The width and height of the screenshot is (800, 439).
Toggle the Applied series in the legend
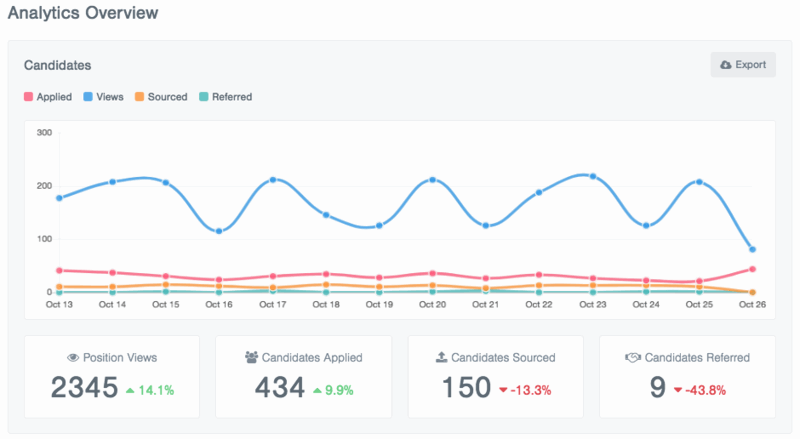[x=53, y=97]
